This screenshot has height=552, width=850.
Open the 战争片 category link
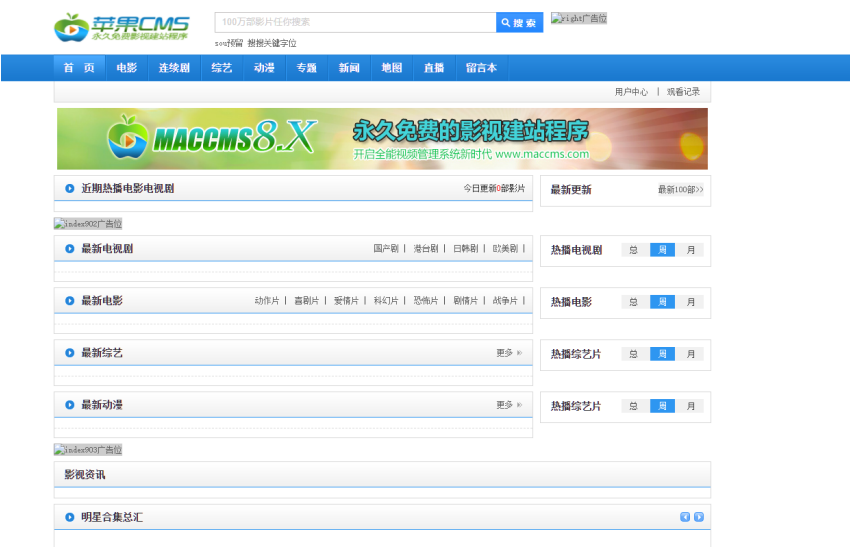coord(505,300)
